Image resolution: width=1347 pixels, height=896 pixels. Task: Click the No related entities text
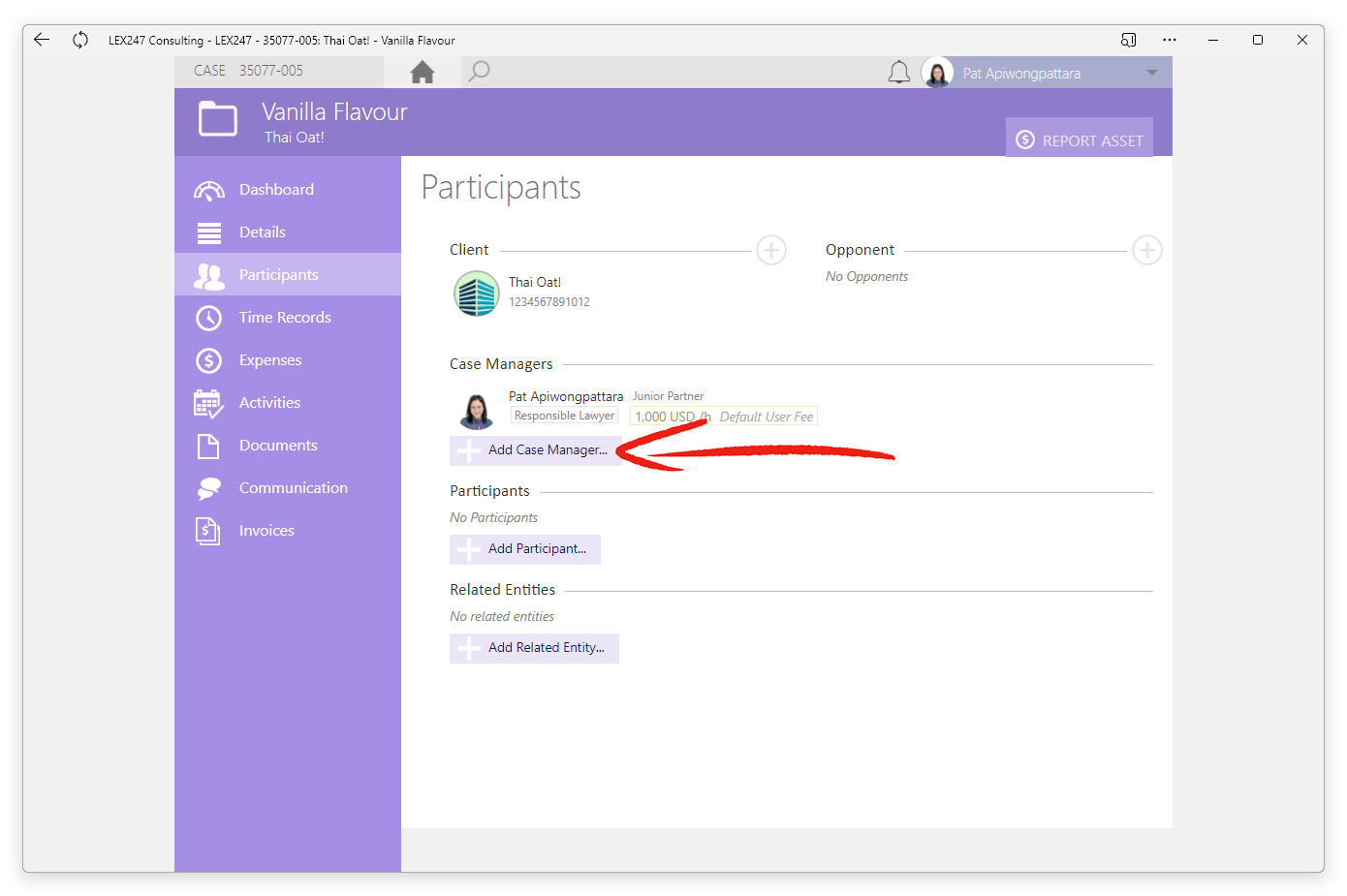(x=502, y=616)
